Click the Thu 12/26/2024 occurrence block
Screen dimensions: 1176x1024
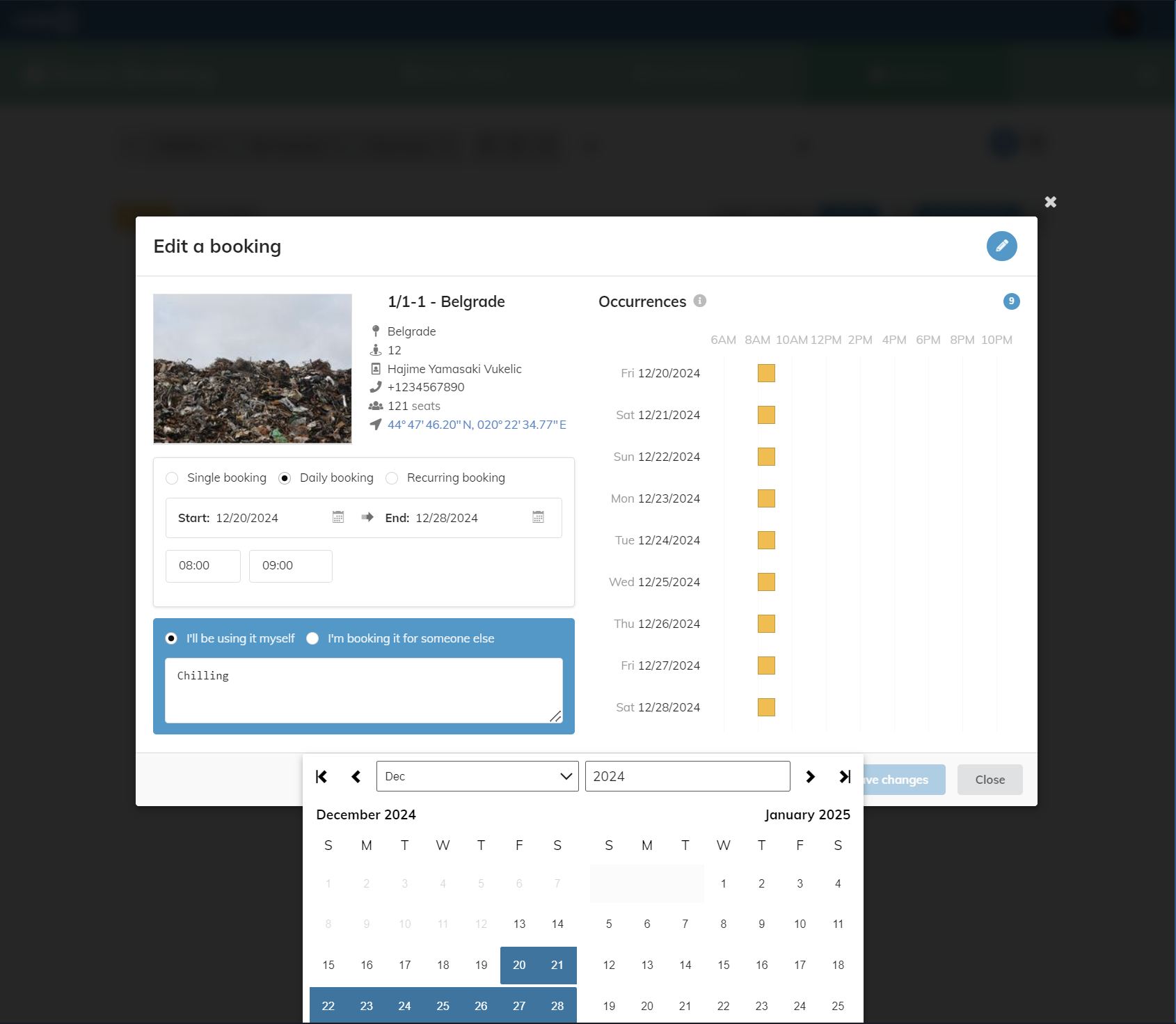tap(766, 624)
